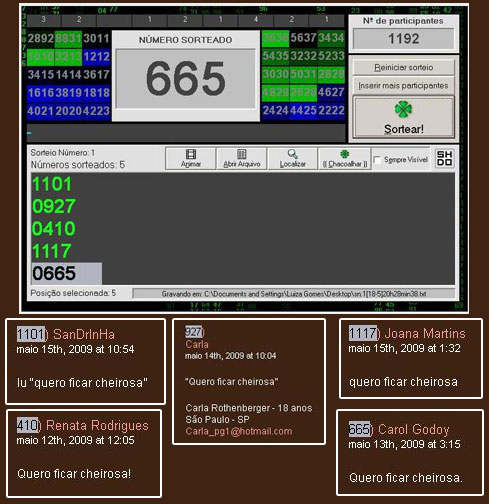Click the highlighted comment number 1117
489x504 pixels.
(x=362, y=333)
